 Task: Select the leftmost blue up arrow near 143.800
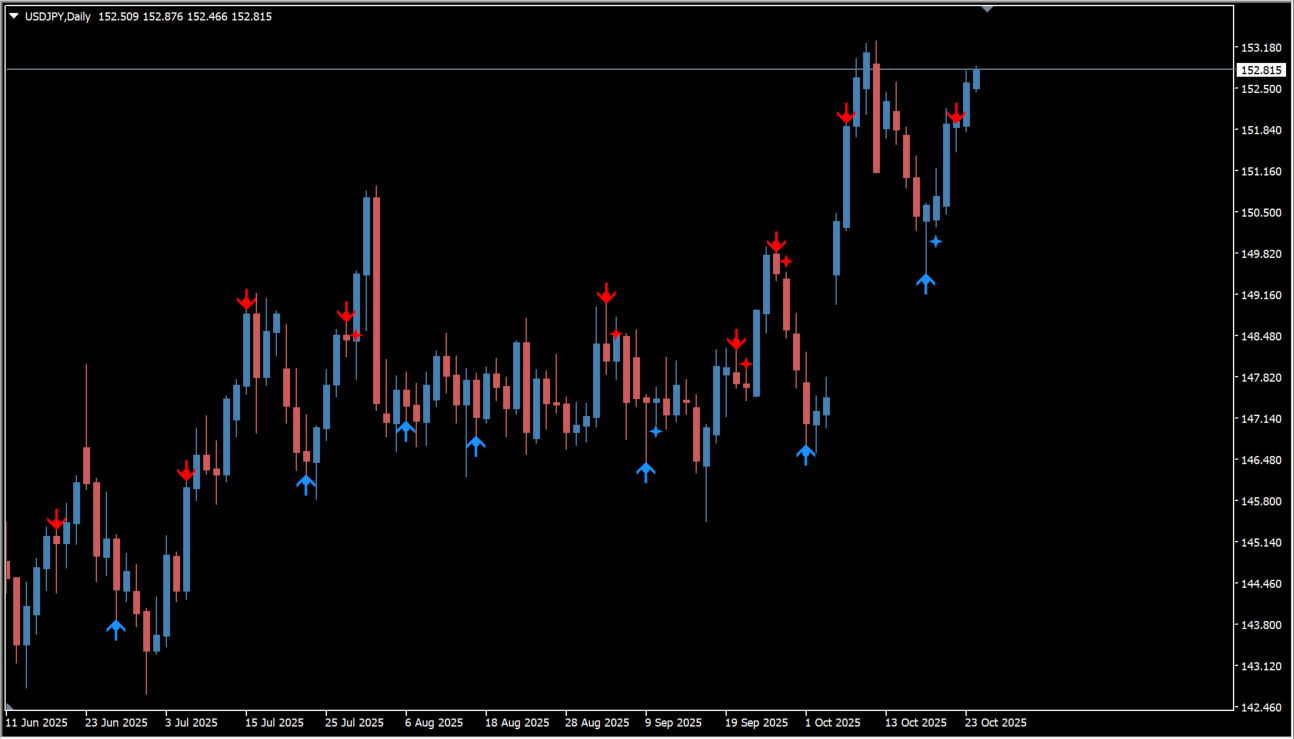(x=116, y=629)
